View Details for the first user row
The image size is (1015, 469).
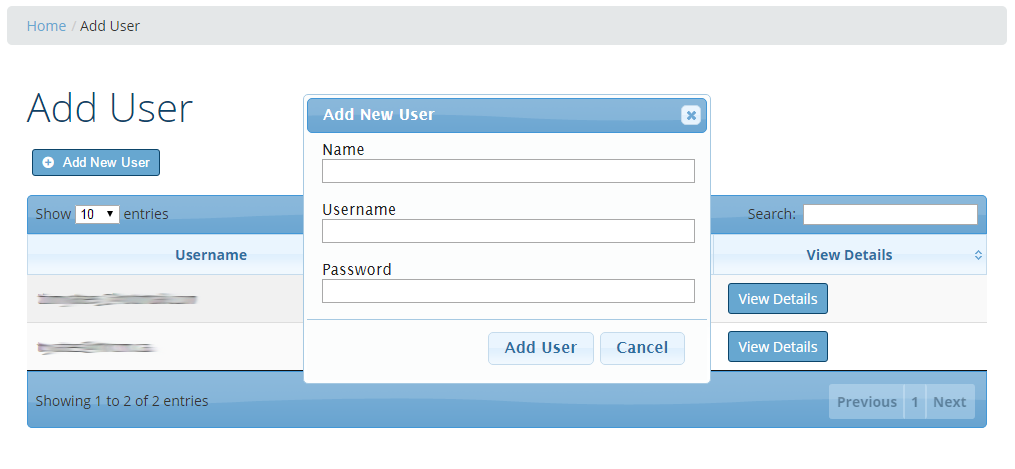pyautogui.click(x=777, y=299)
